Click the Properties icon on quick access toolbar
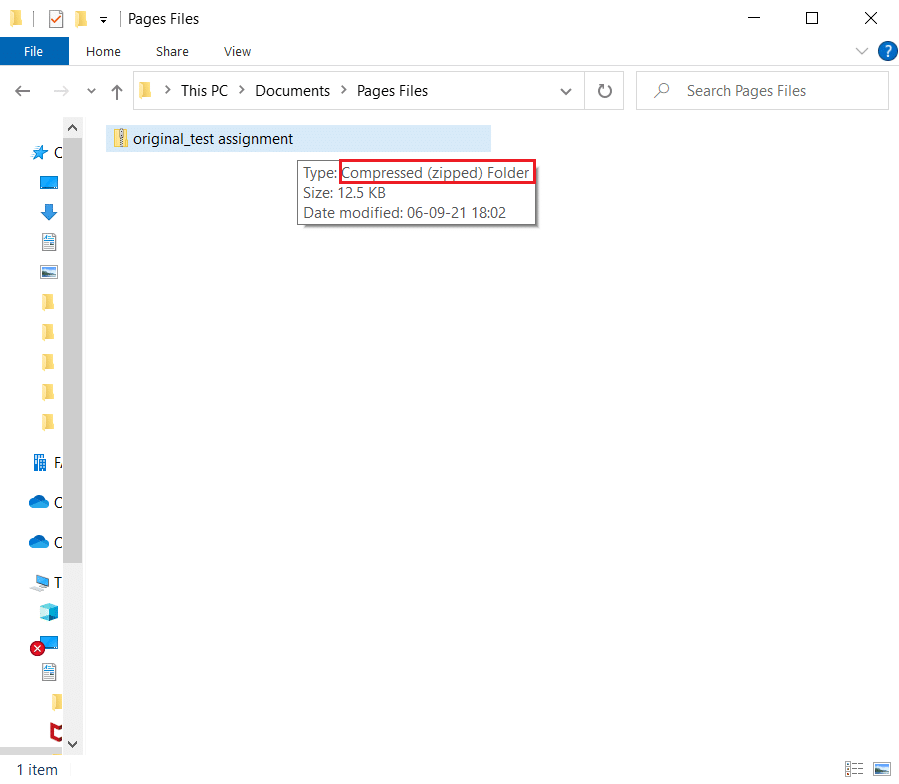The width and height of the screenshot is (899, 784). coord(55,18)
